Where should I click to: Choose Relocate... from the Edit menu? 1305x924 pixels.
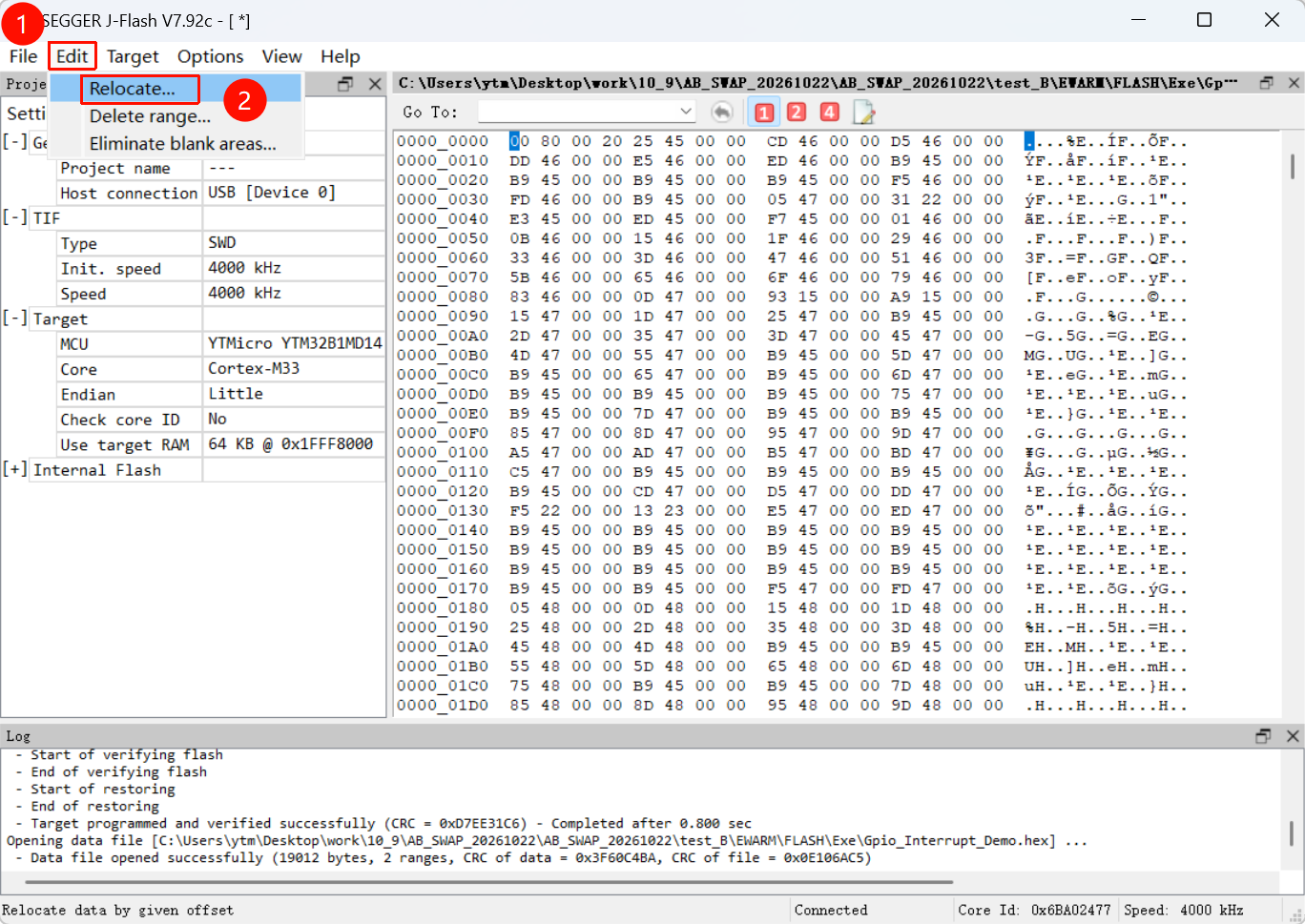tap(176, 89)
